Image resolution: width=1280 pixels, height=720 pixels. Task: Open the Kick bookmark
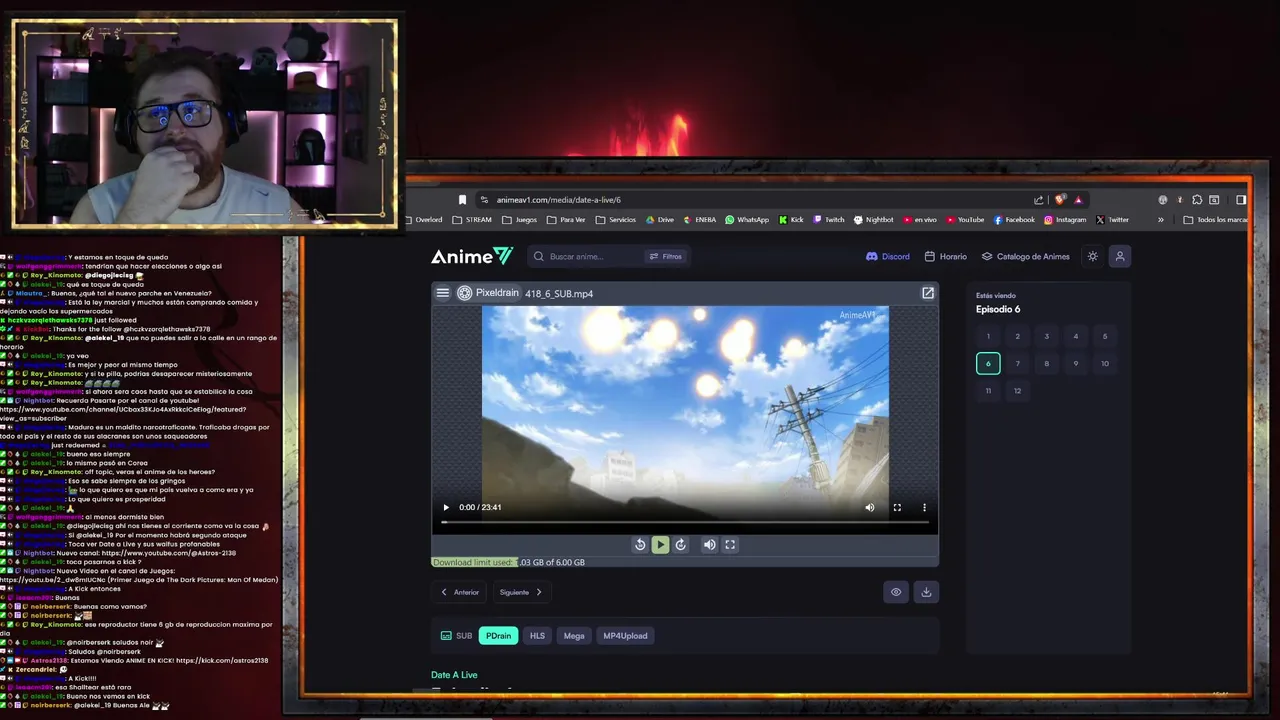click(791, 220)
